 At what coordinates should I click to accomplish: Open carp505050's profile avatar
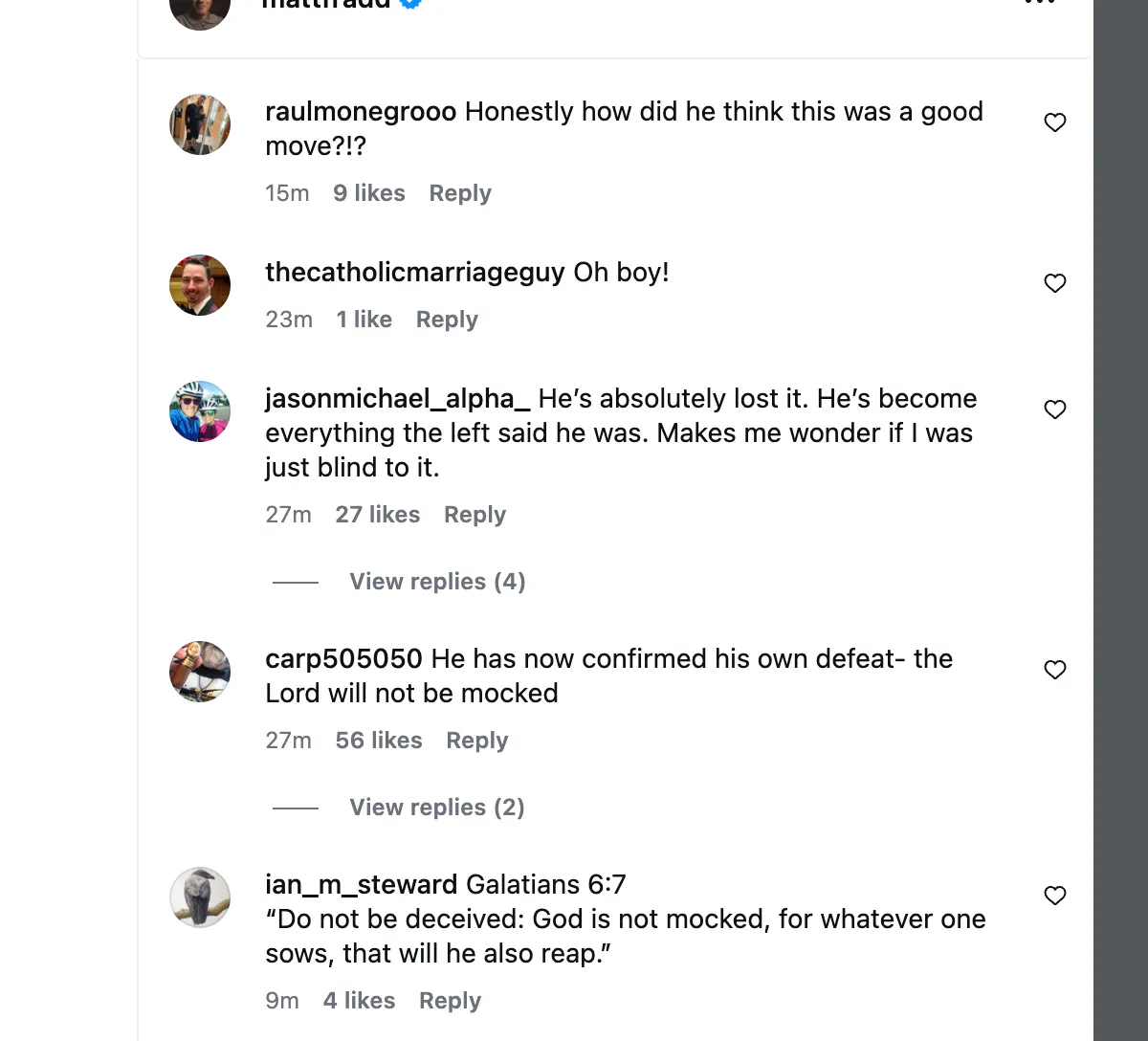pos(200,672)
